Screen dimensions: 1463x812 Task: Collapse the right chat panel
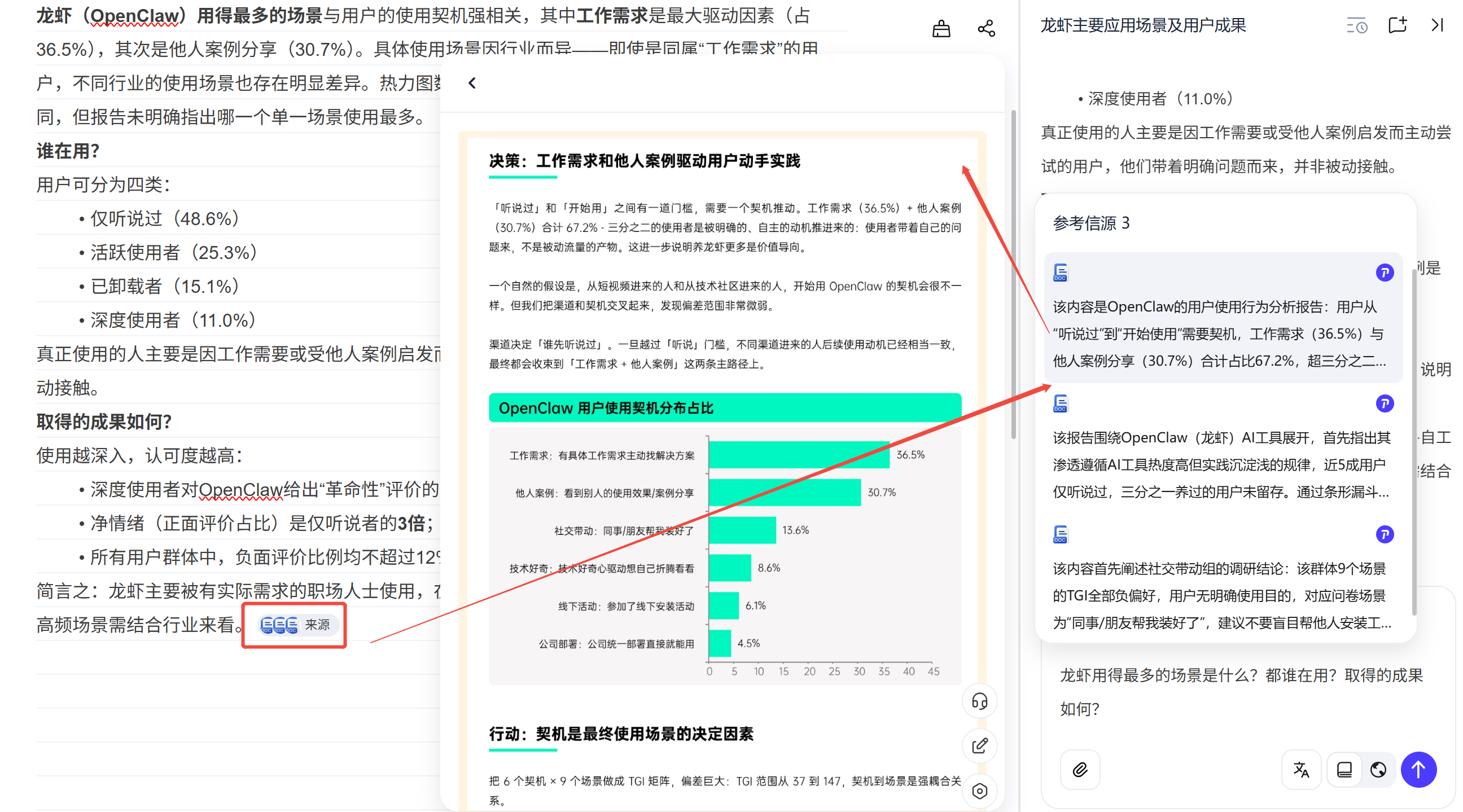[1437, 25]
